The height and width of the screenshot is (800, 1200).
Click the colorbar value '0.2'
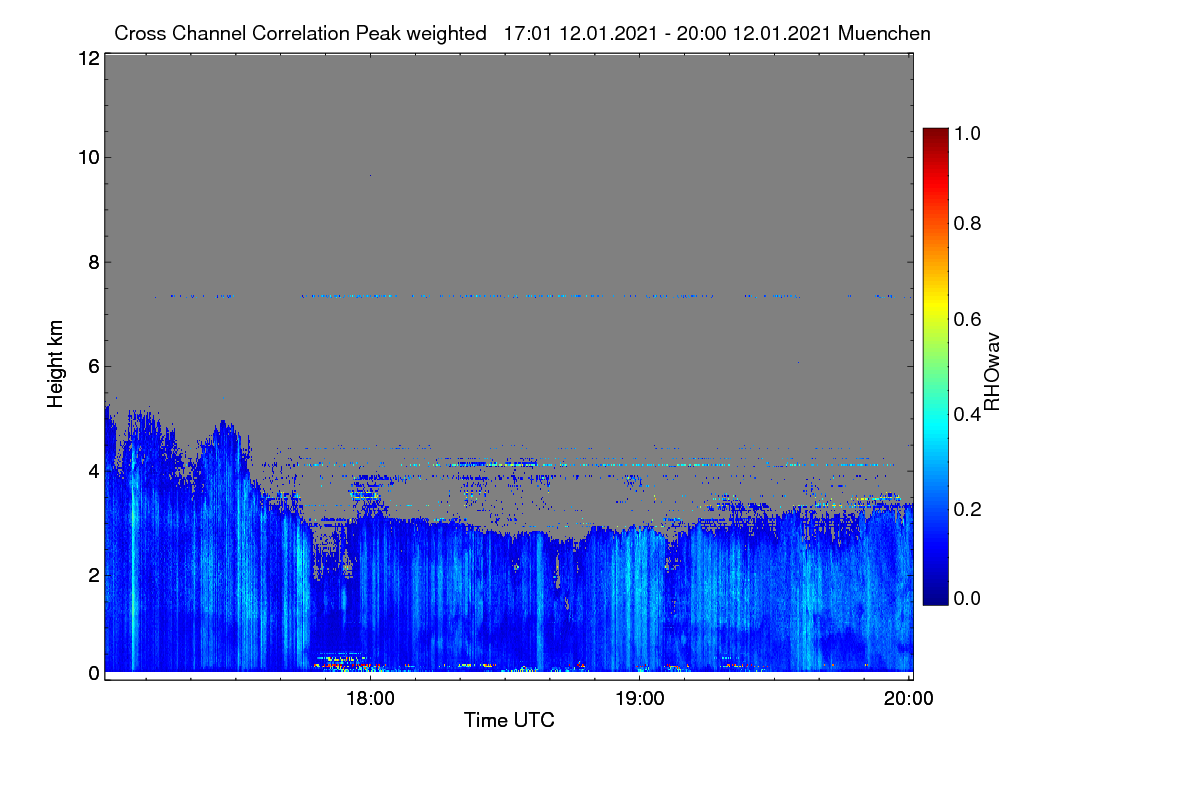(x=968, y=509)
